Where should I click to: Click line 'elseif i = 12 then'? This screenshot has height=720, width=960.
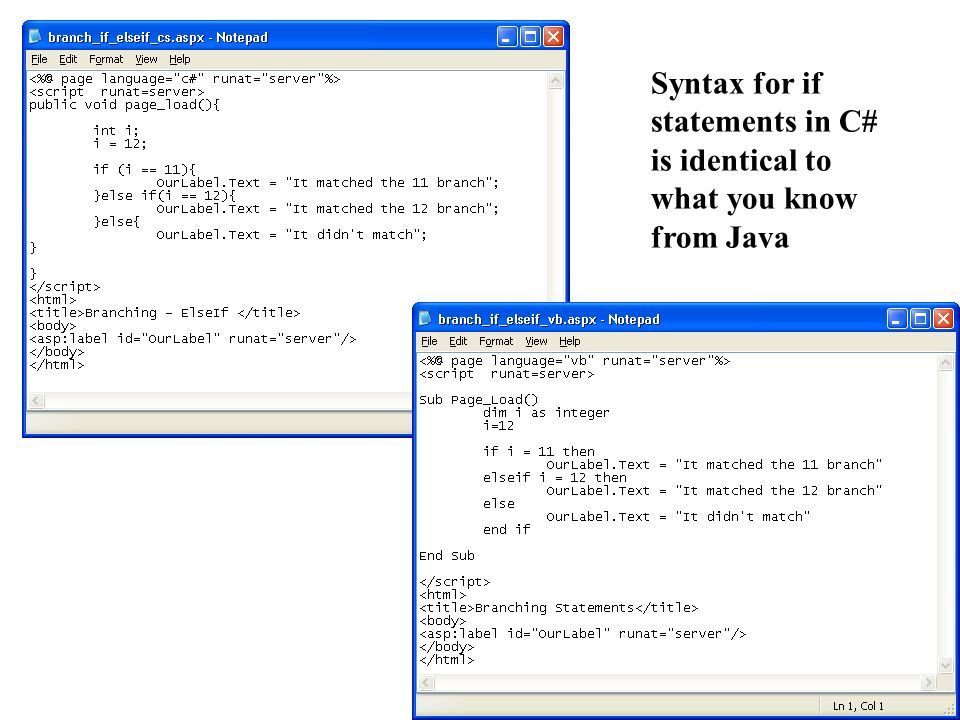[555, 478]
